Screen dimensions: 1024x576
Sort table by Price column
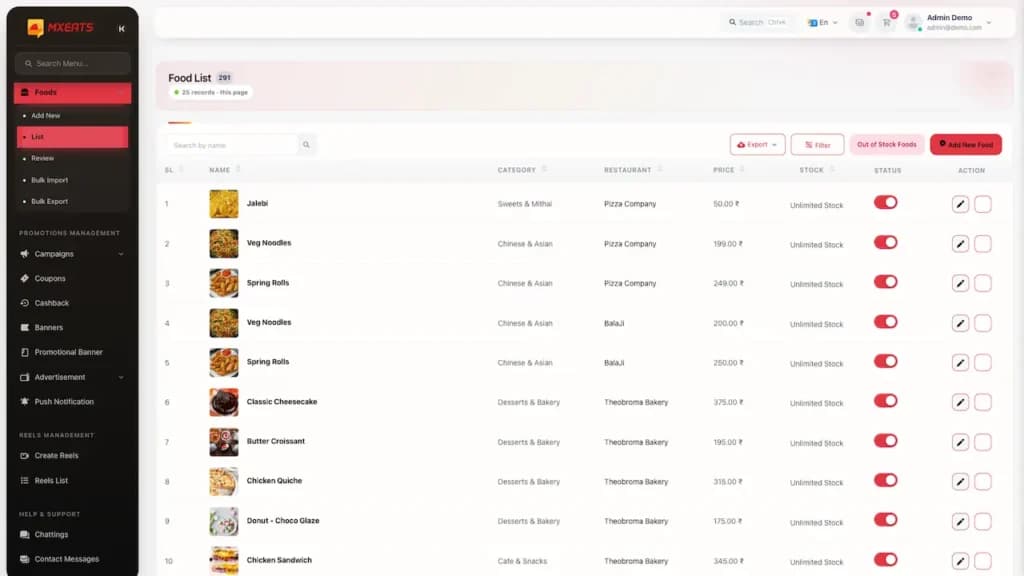coord(728,170)
